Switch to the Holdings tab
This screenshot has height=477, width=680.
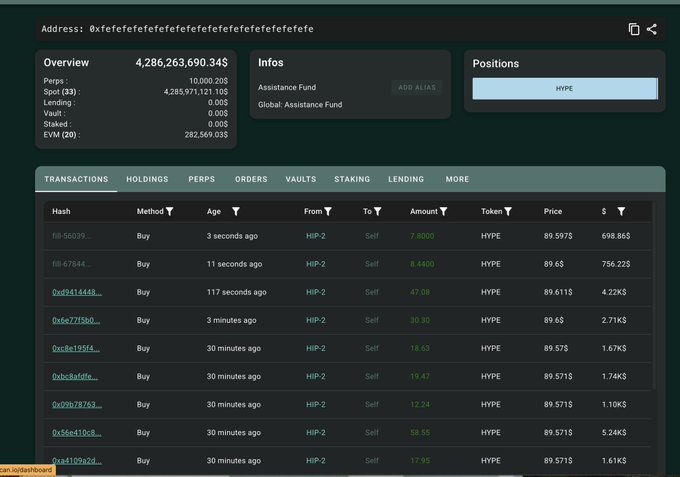click(147, 179)
